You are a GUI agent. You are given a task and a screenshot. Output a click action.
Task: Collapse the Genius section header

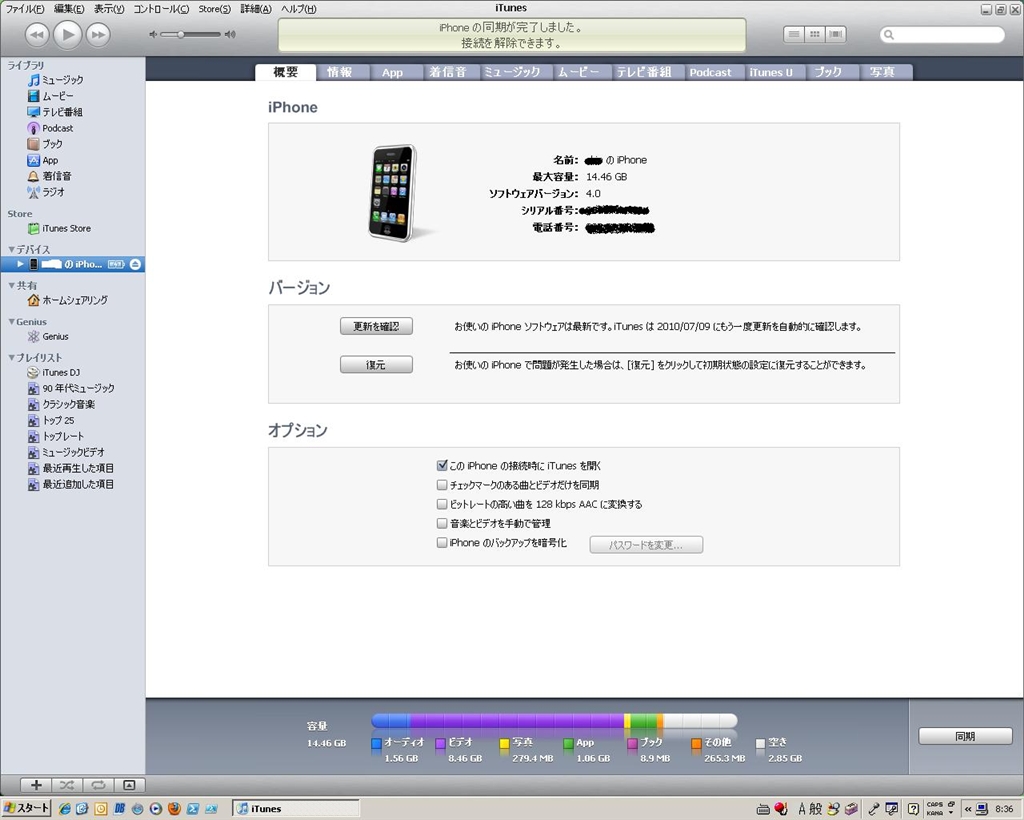pos(11,322)
